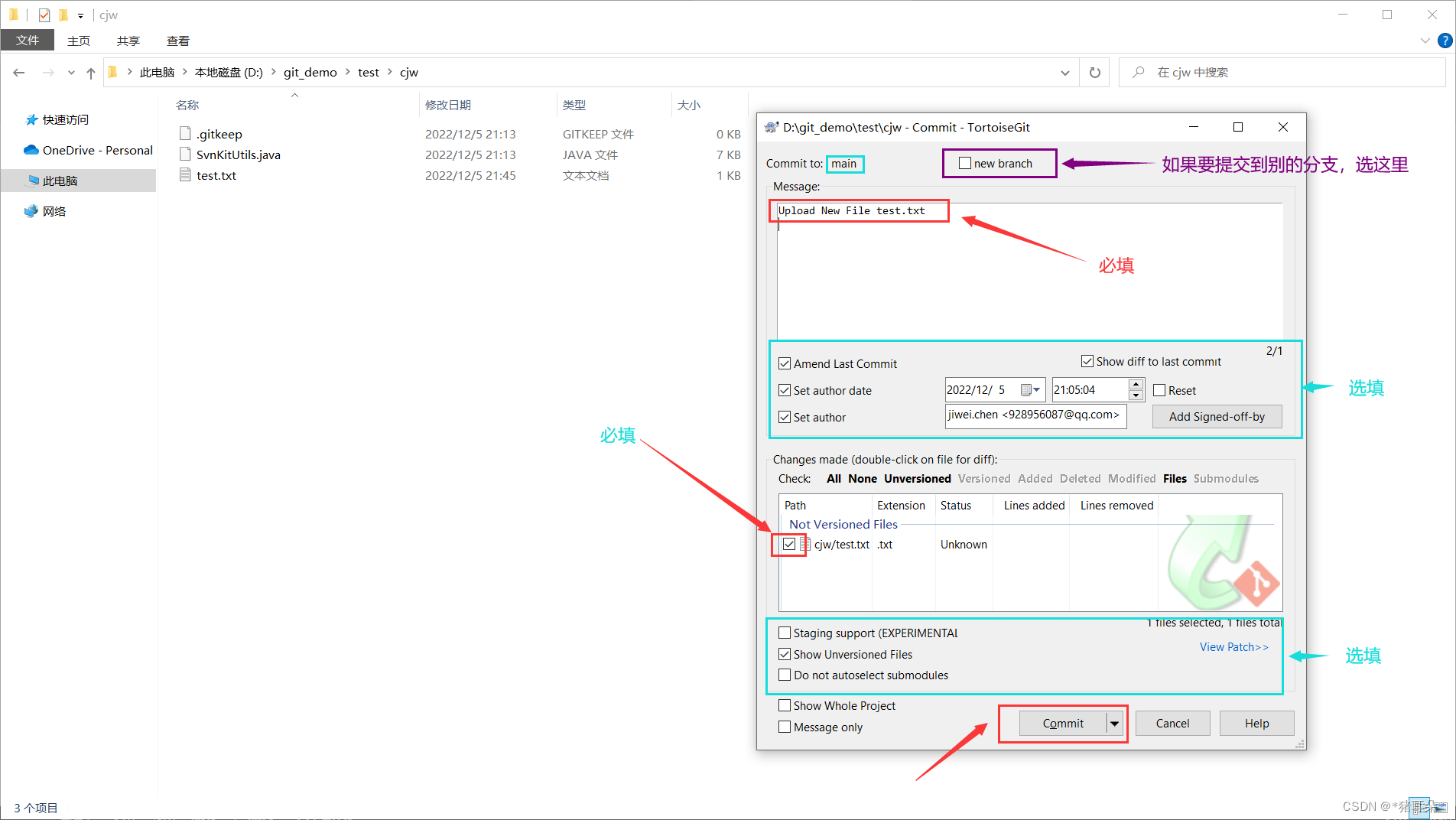This screenshot has height=820, width=1456.
Task: Open the 主页 ribbon tab
Action: coord(79,41)
